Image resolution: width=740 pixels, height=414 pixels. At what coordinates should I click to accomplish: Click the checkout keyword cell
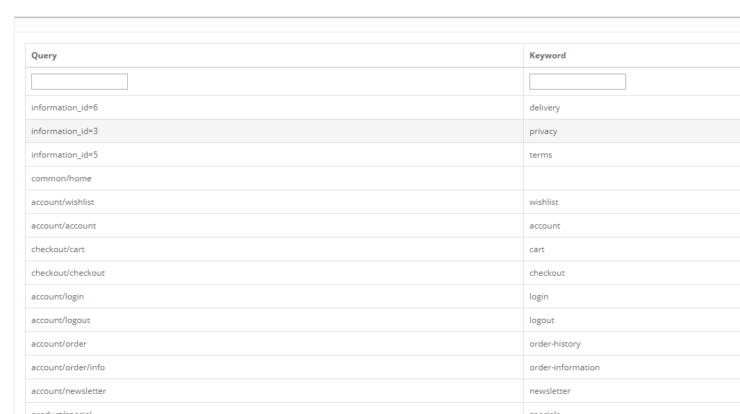(631, 273)
